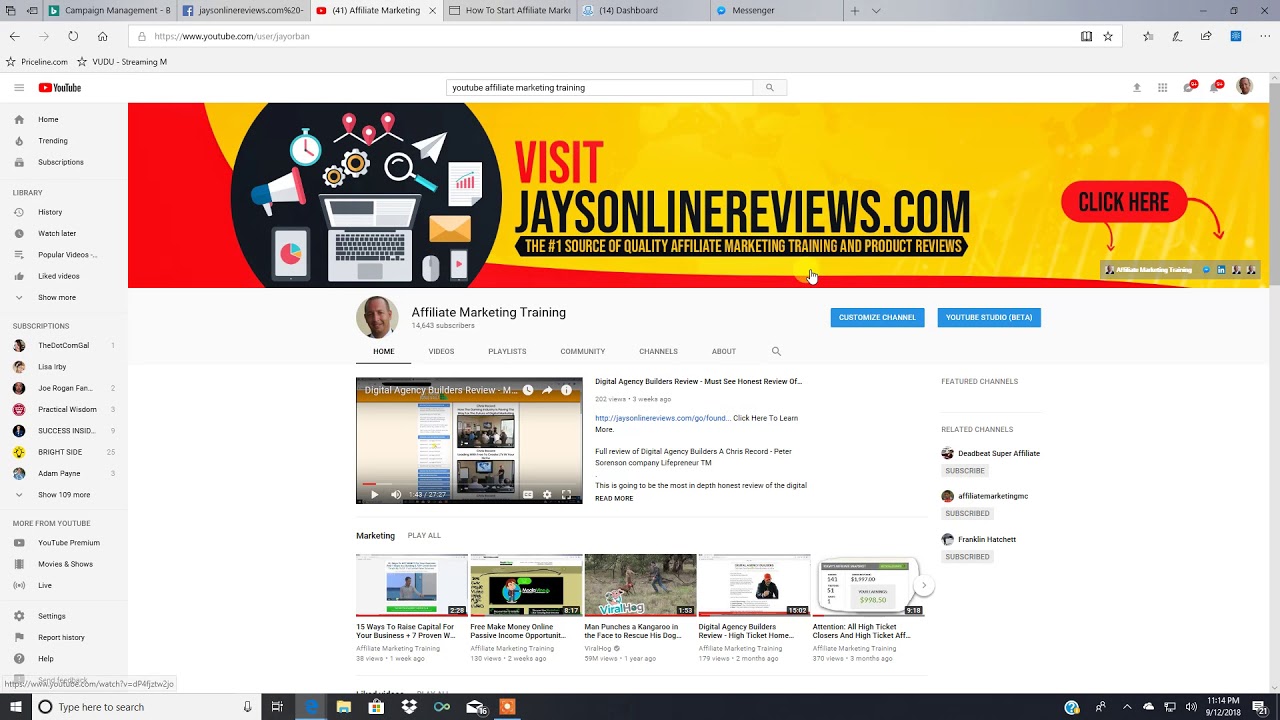This screenshot has height=720, width=1280.
Task: Open Movies & Shows
Action: pos(64,564)
